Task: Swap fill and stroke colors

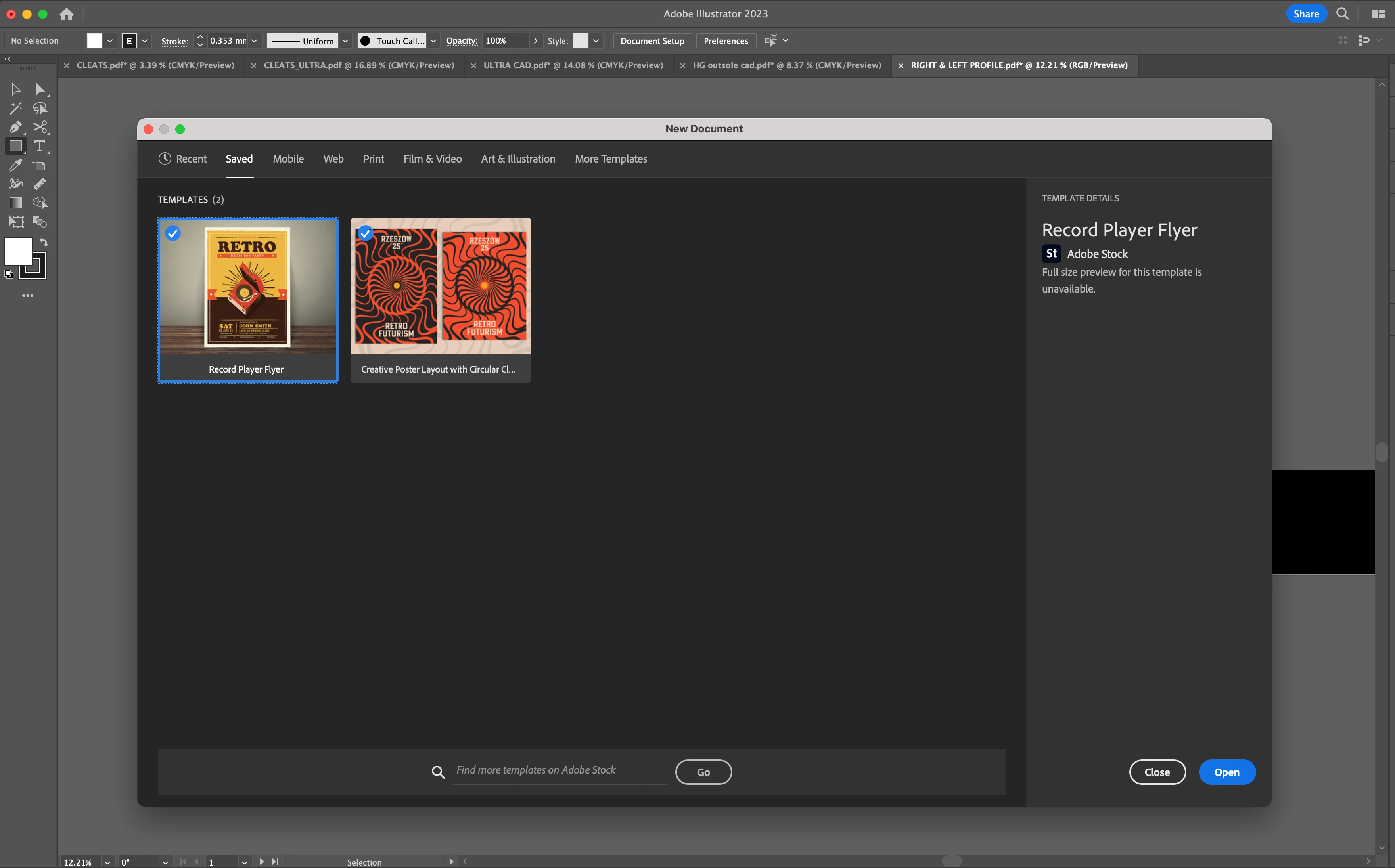Action: click(x=44, y=242)
